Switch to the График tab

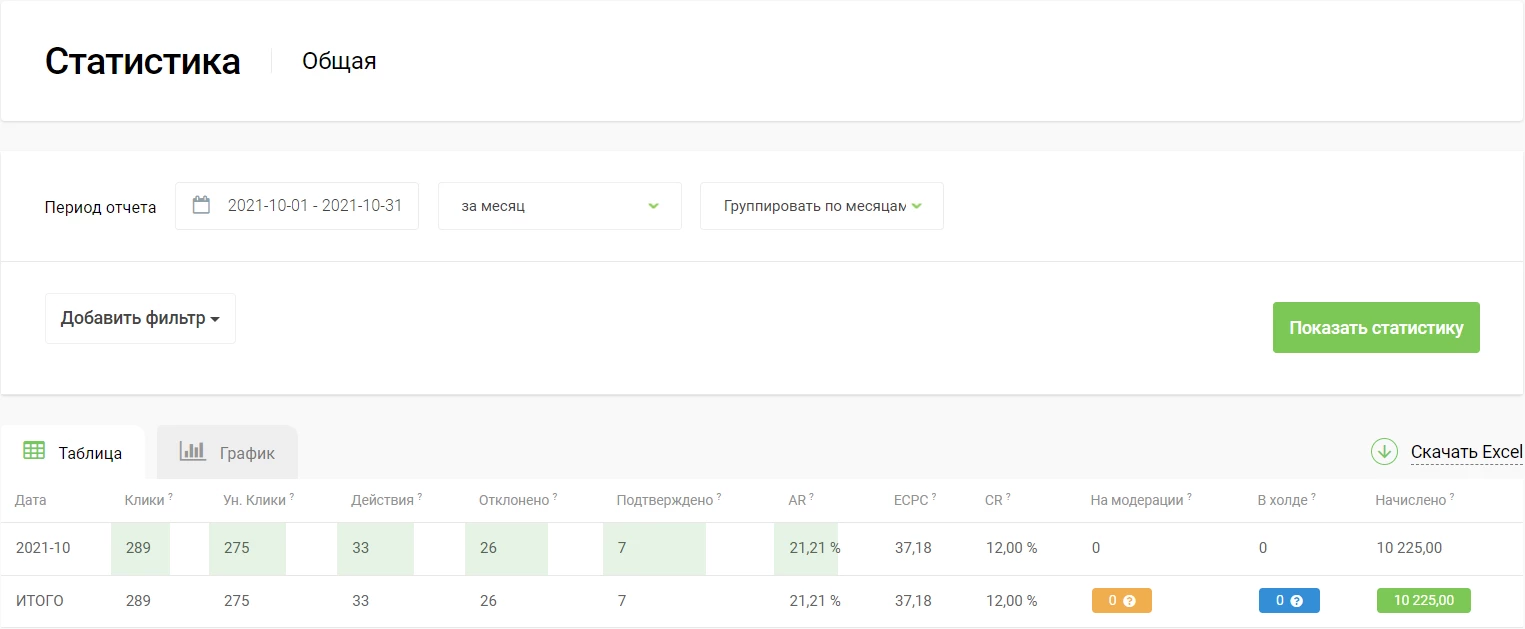pos(227,452)
